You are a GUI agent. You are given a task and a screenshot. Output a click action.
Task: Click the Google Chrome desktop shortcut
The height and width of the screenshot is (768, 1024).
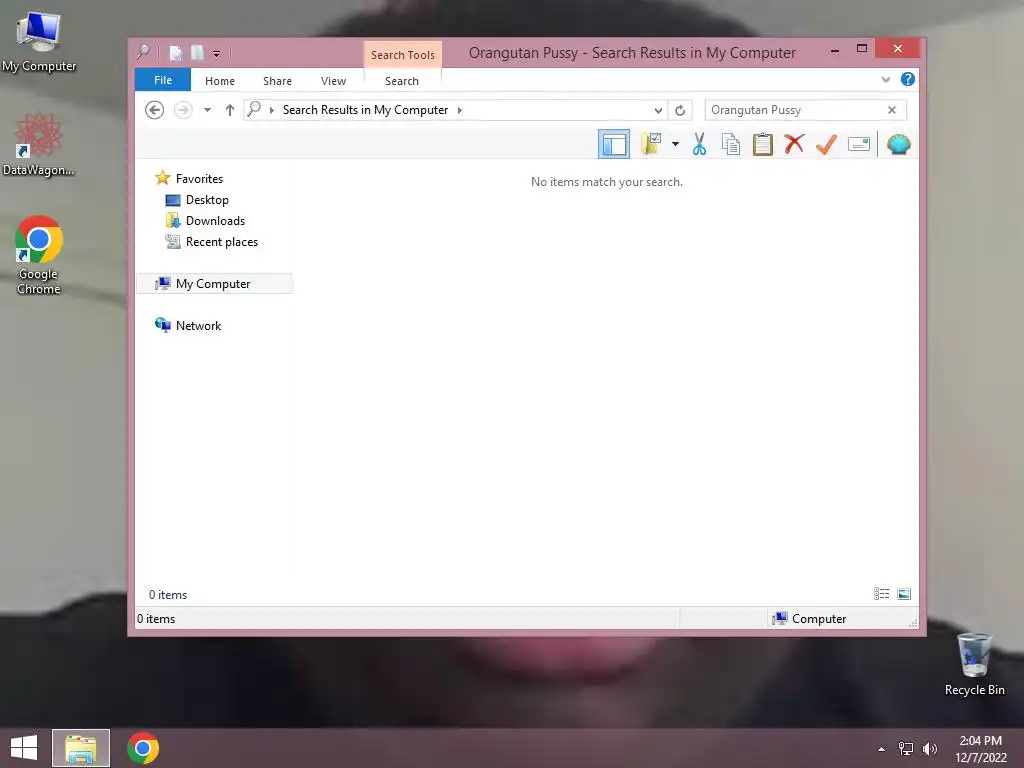click(39, 255)
